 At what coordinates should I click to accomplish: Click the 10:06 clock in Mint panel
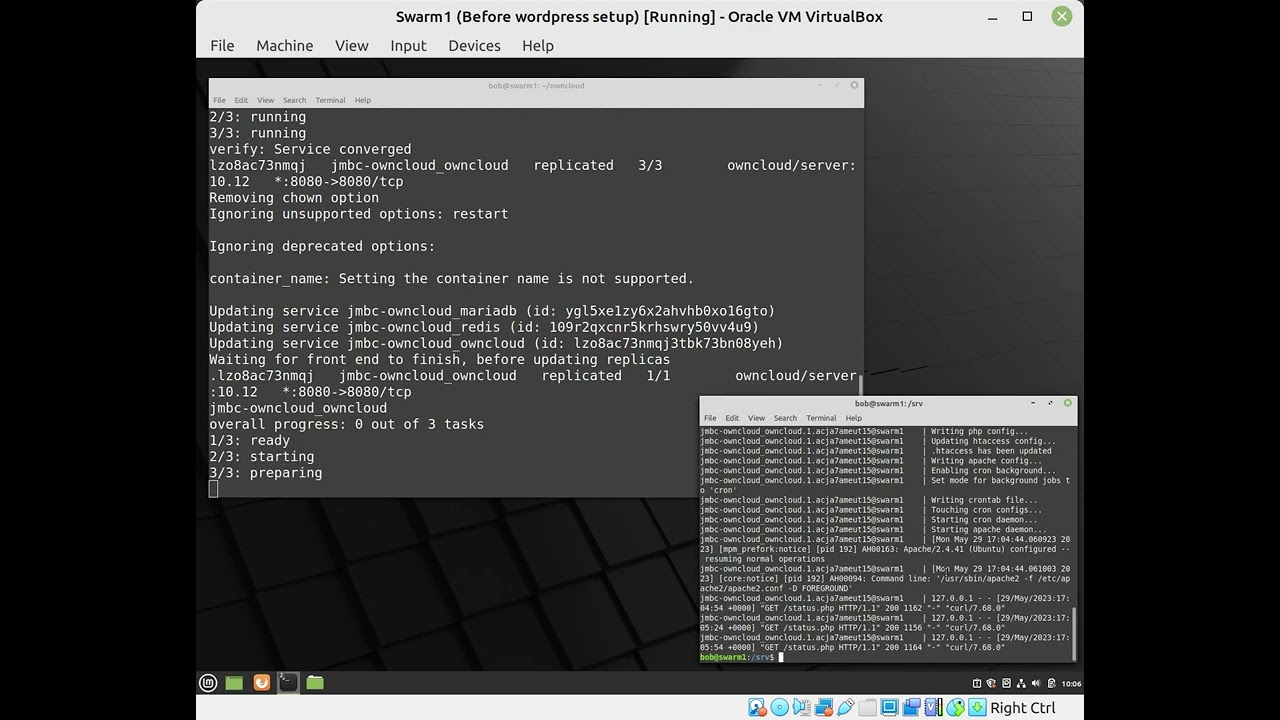click(x=1071, y=683)
